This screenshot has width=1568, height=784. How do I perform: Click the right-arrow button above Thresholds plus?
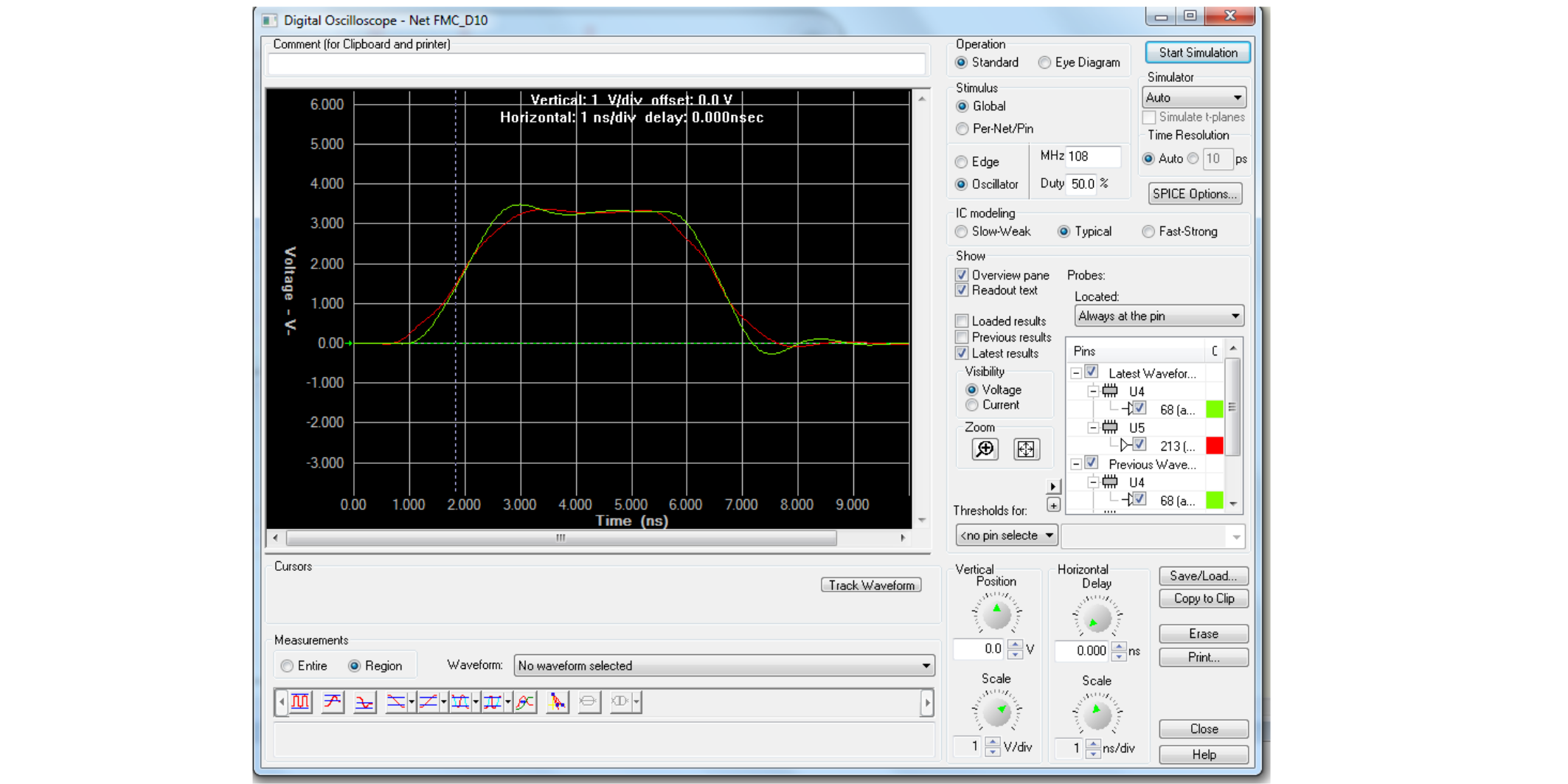(x=1053, y=487)
